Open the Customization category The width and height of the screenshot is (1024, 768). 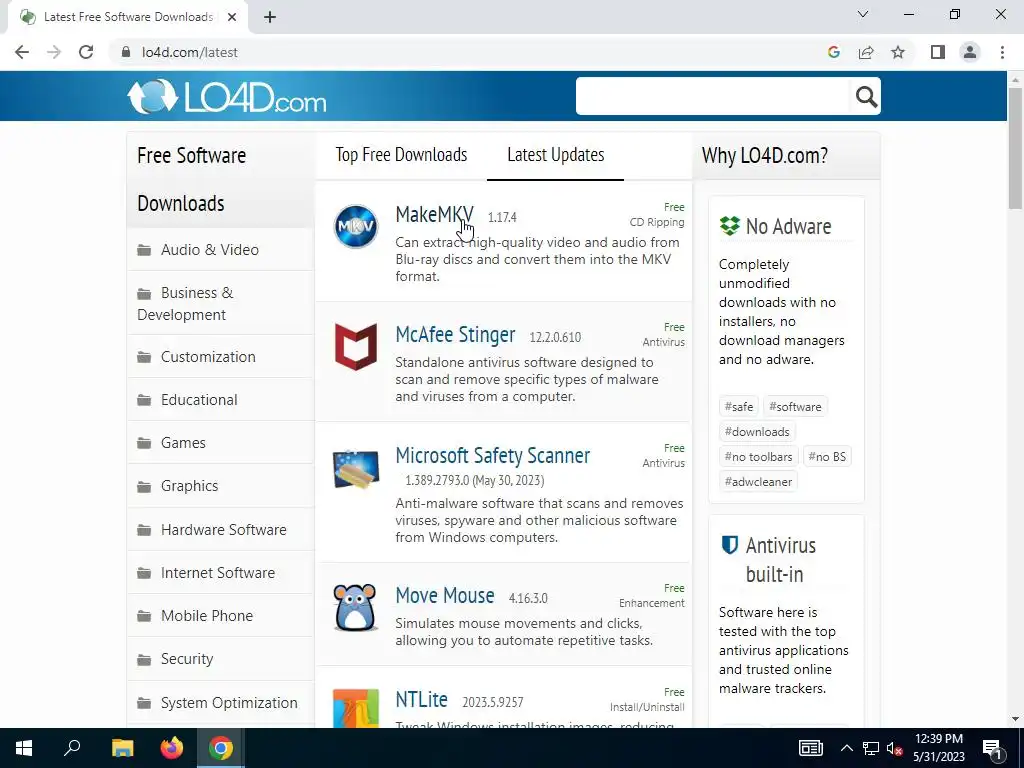[x=208, y=357]
